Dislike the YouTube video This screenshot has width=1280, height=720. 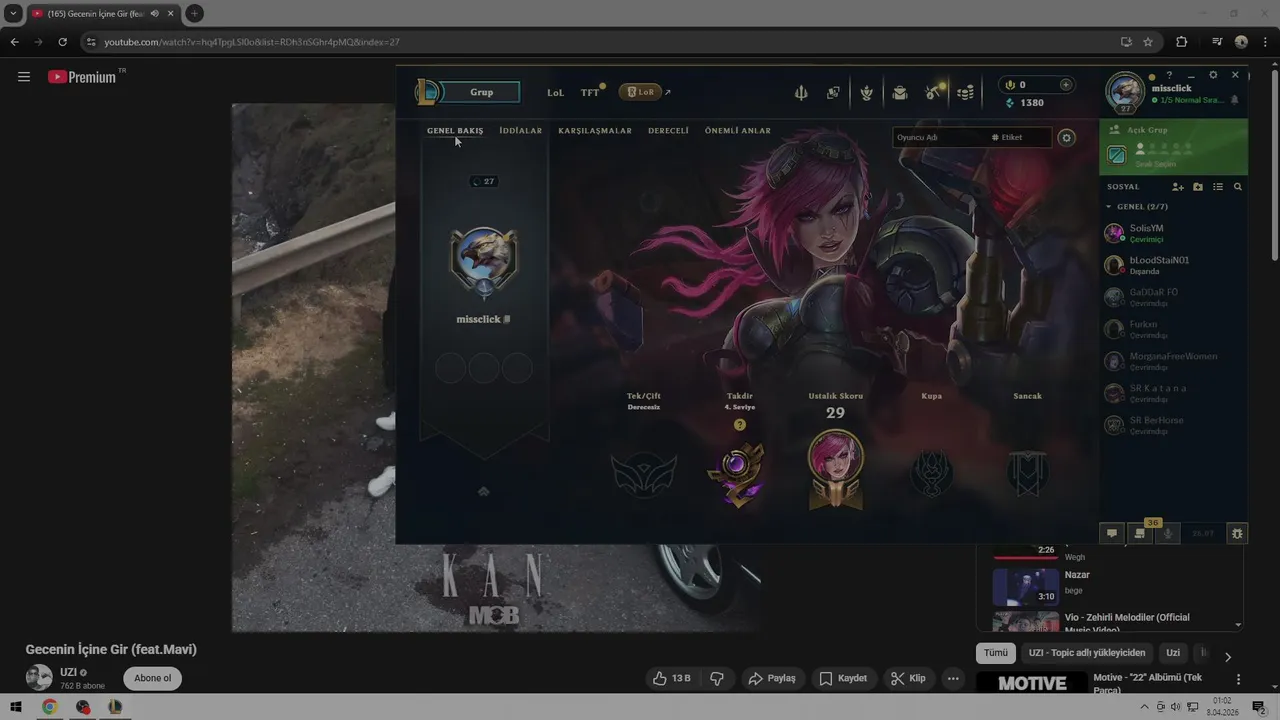point(717,678)
